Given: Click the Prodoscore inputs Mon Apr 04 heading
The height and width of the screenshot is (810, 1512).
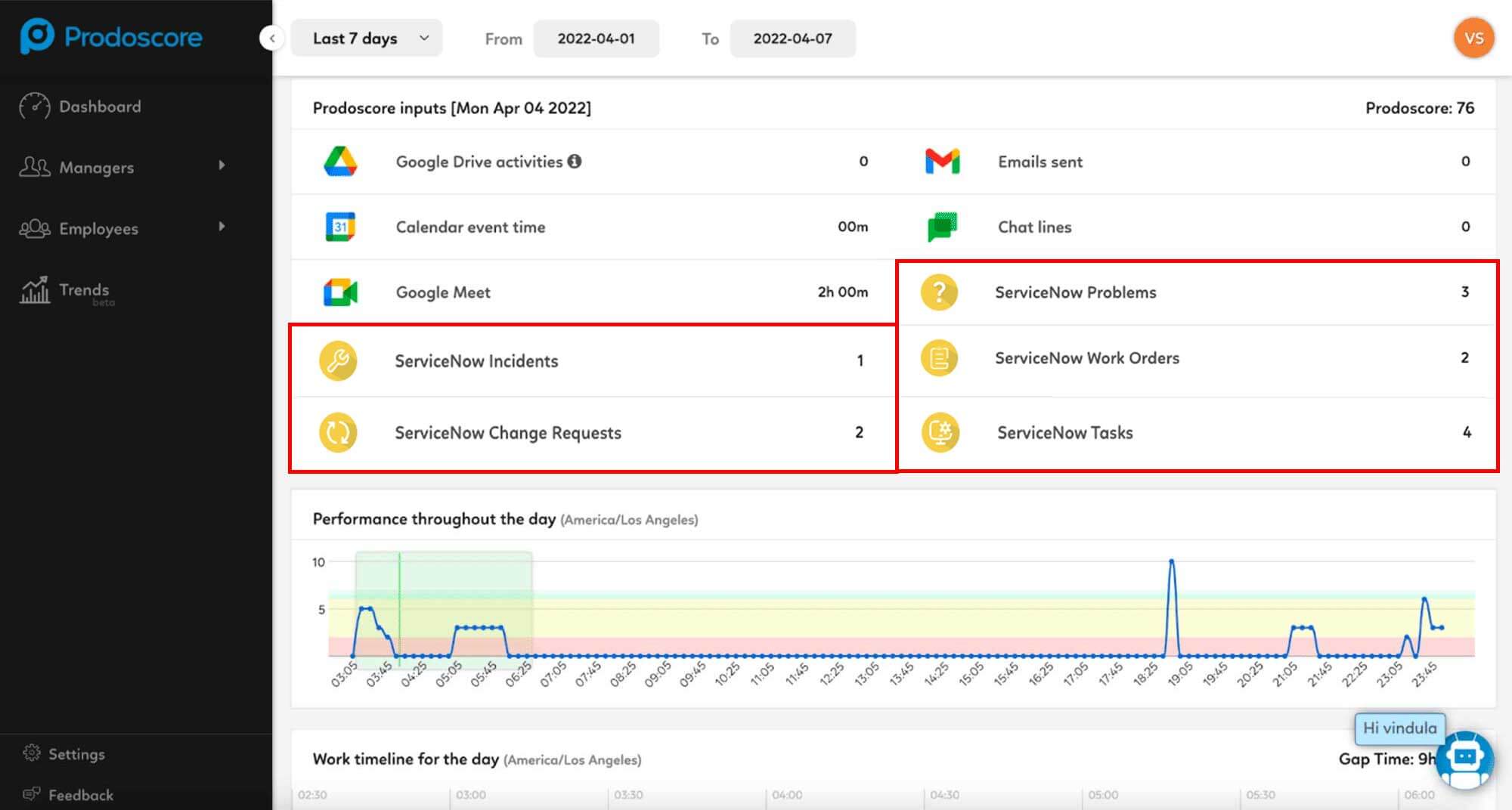Looking at the screenshot, I should click(x=452, y=108).
